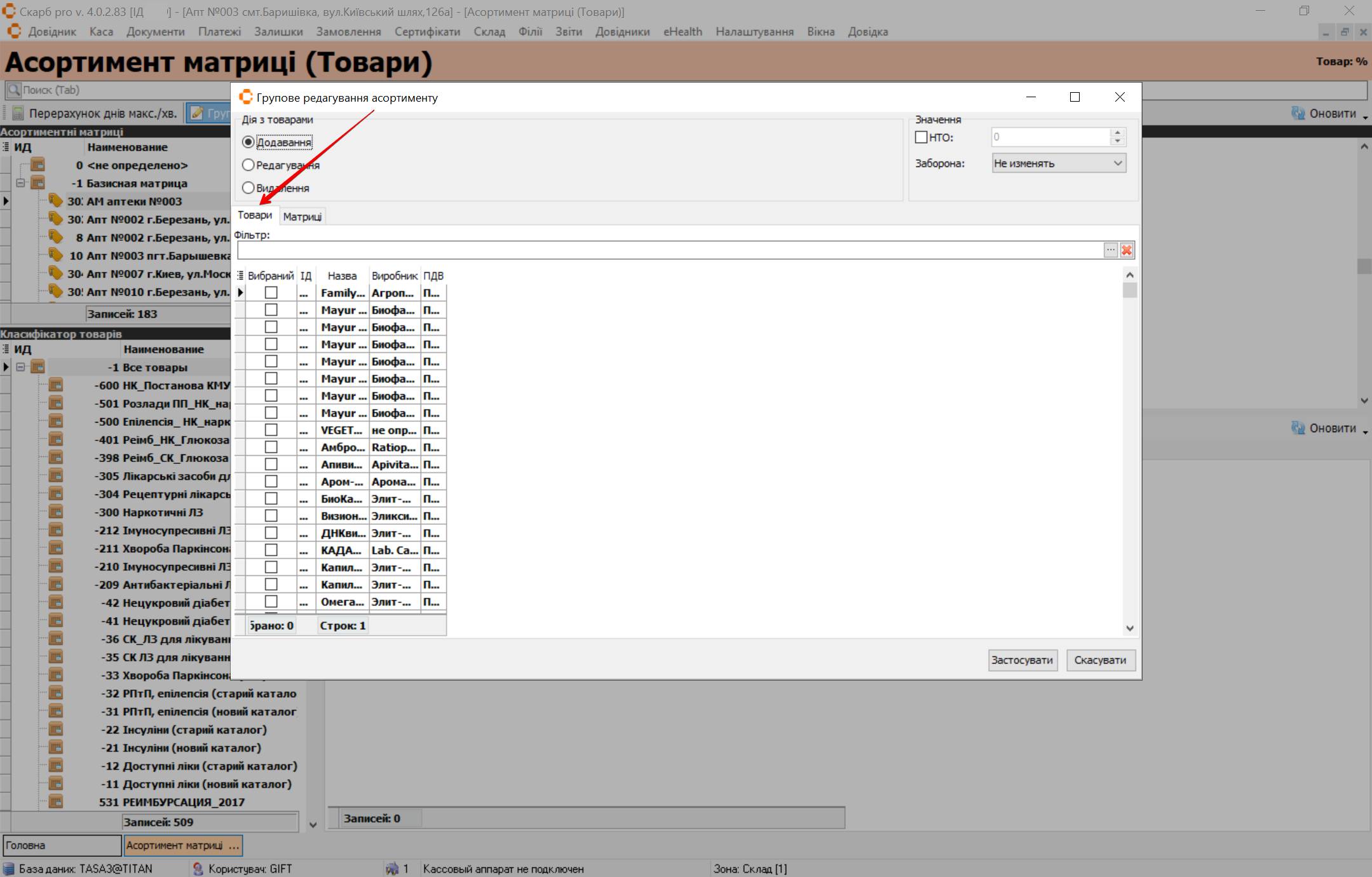
Task: Click the search magnifier icon in Поиск field
Action: coord(14,90)
